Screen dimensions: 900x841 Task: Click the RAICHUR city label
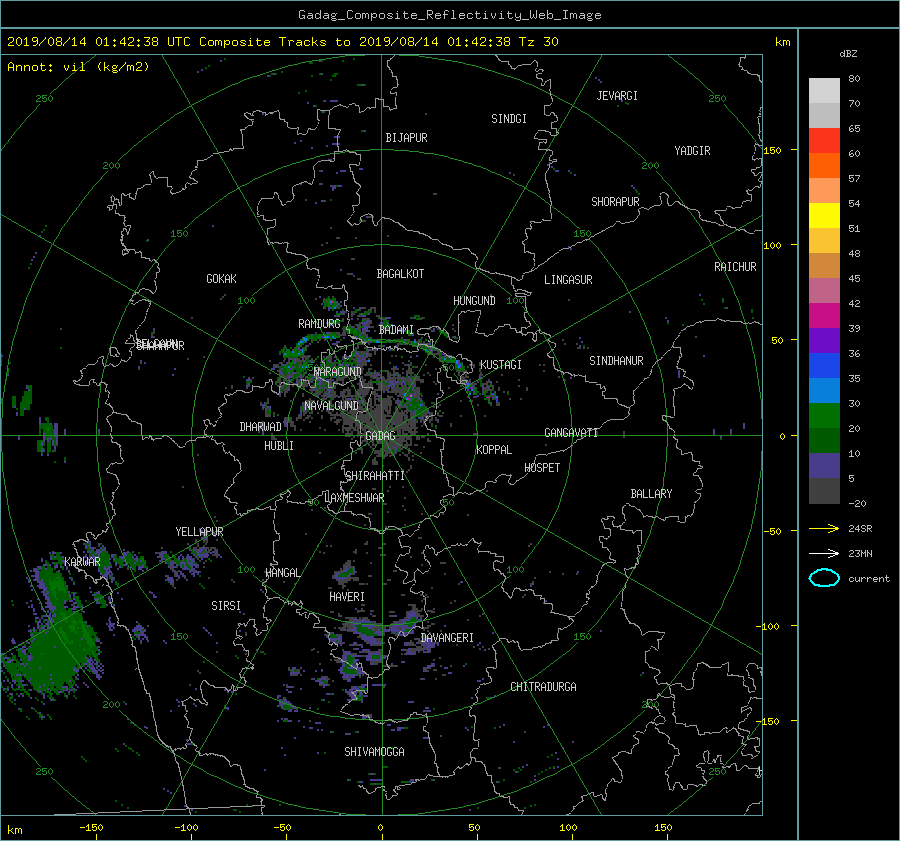735,267
